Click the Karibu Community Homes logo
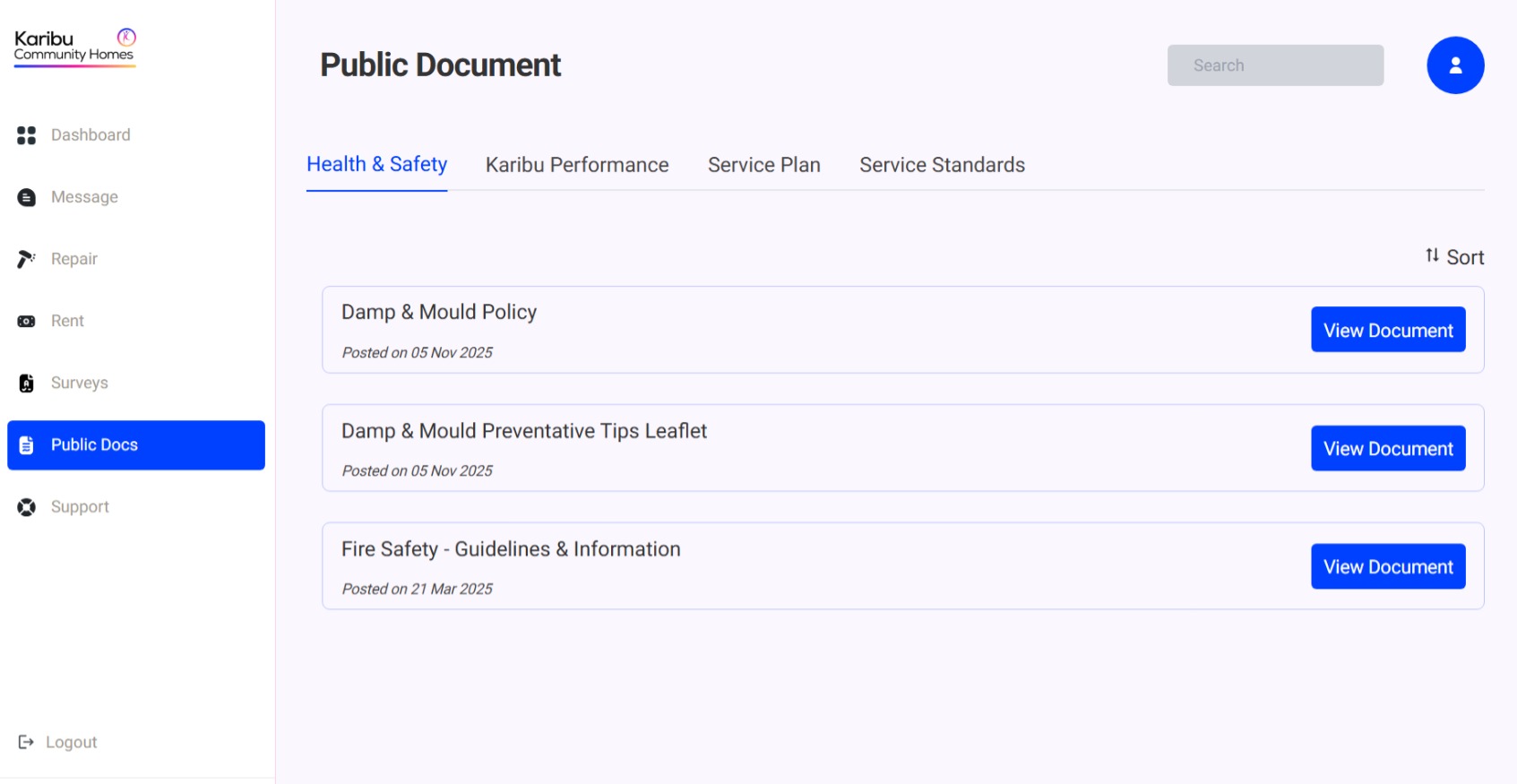Image resolution: width=1517 pixels, height=784 pixels. click(x=74, y=47)
